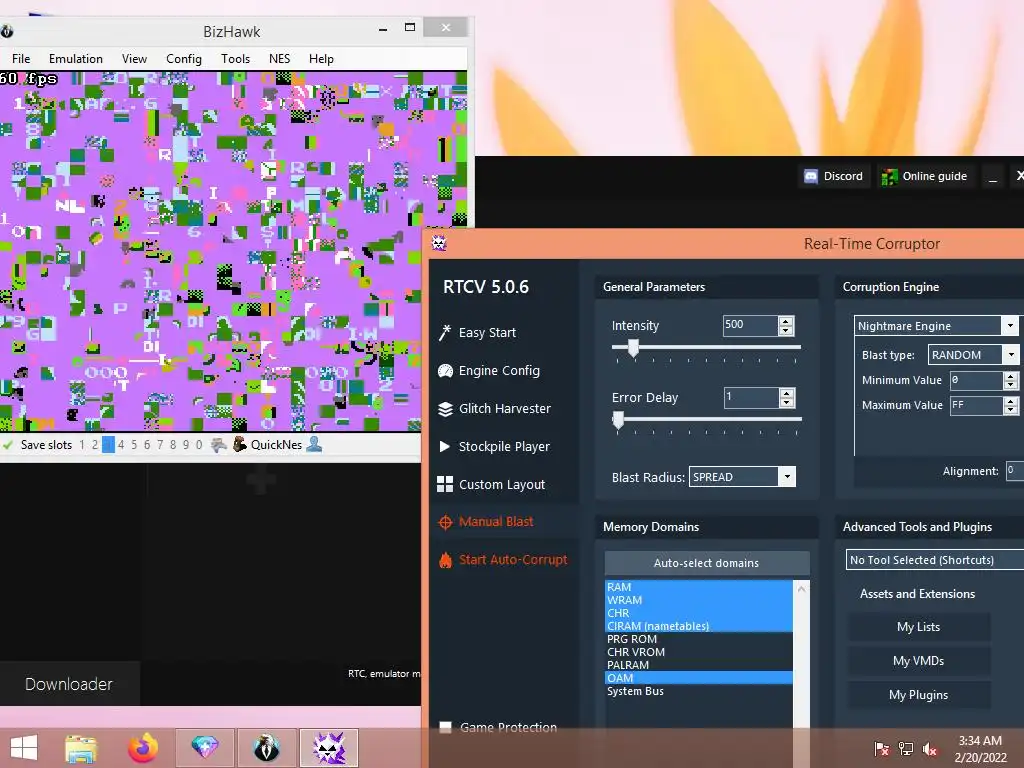Open the NES menu in BizHawk
The image size is (1024, 768).
280,59
